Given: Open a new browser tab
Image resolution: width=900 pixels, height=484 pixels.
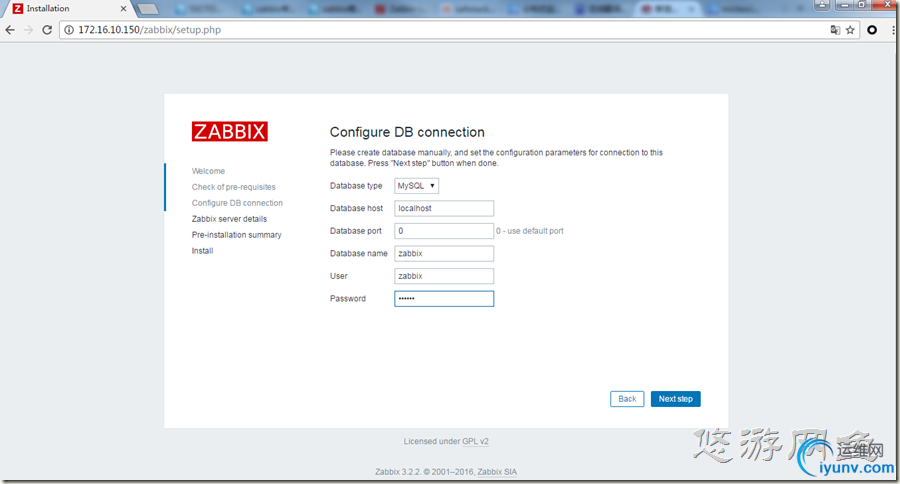Looking at the screenshot, I should (x=148, y=9).
